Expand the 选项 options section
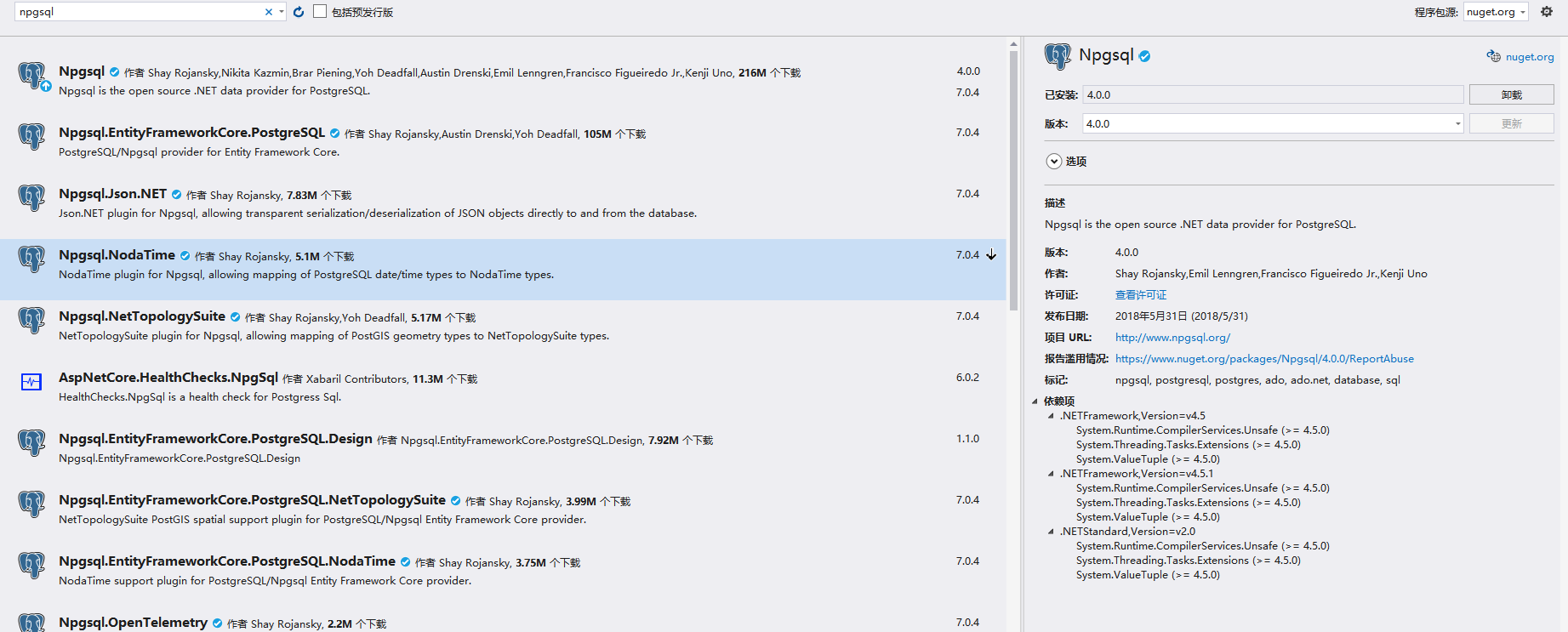Viewport: 1568px width, 632px height. point(1054,161)
